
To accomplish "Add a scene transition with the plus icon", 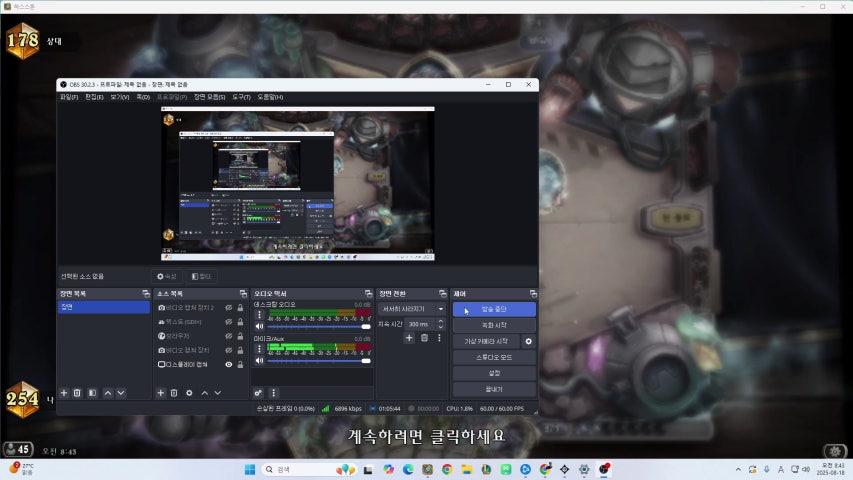I will (409, 338).
